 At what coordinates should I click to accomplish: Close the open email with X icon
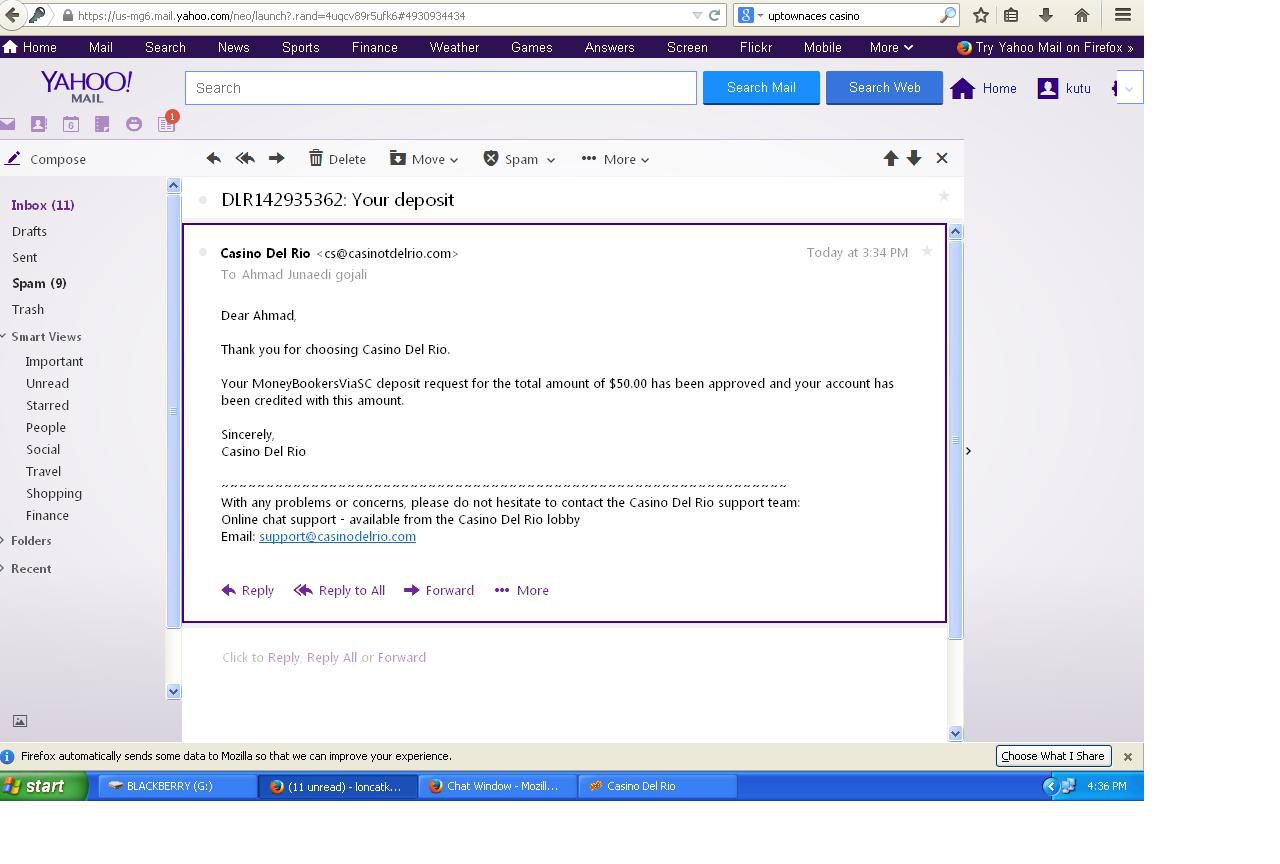(942, 158)
